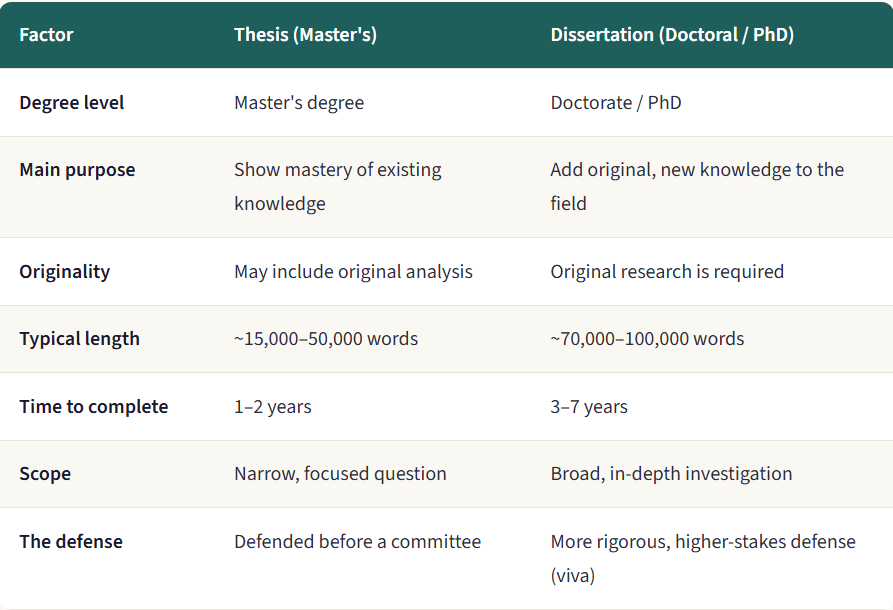Click the Doctorate / PhD cell
The height and width of the screenshot is (610, 893).
click(x=616, y=103)
